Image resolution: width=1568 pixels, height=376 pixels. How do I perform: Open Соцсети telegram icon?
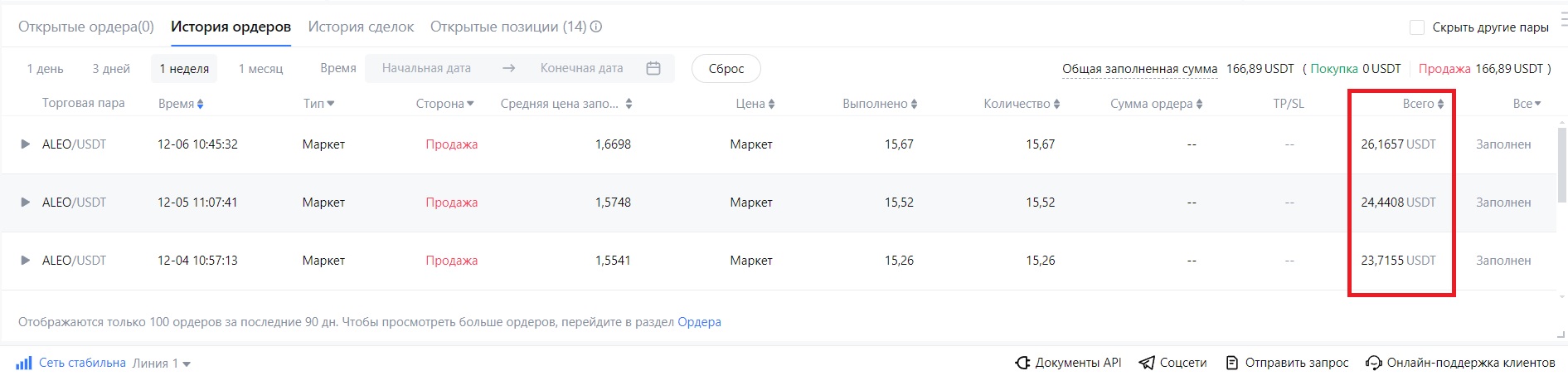[x=1147, y=363]
